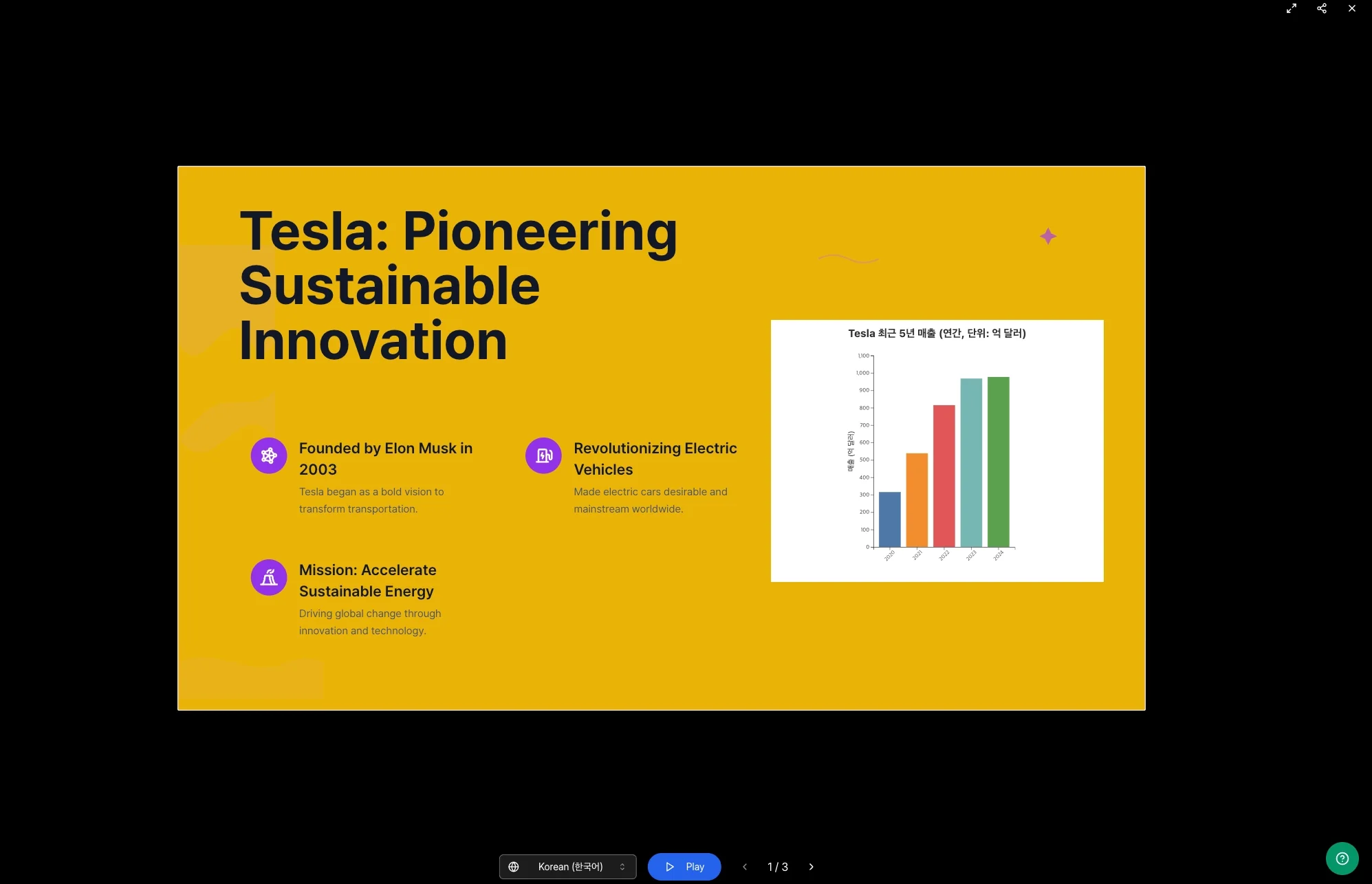1372x884 pixels.
Task: Click text Driving global change through innovation
Action: [370, 622]
